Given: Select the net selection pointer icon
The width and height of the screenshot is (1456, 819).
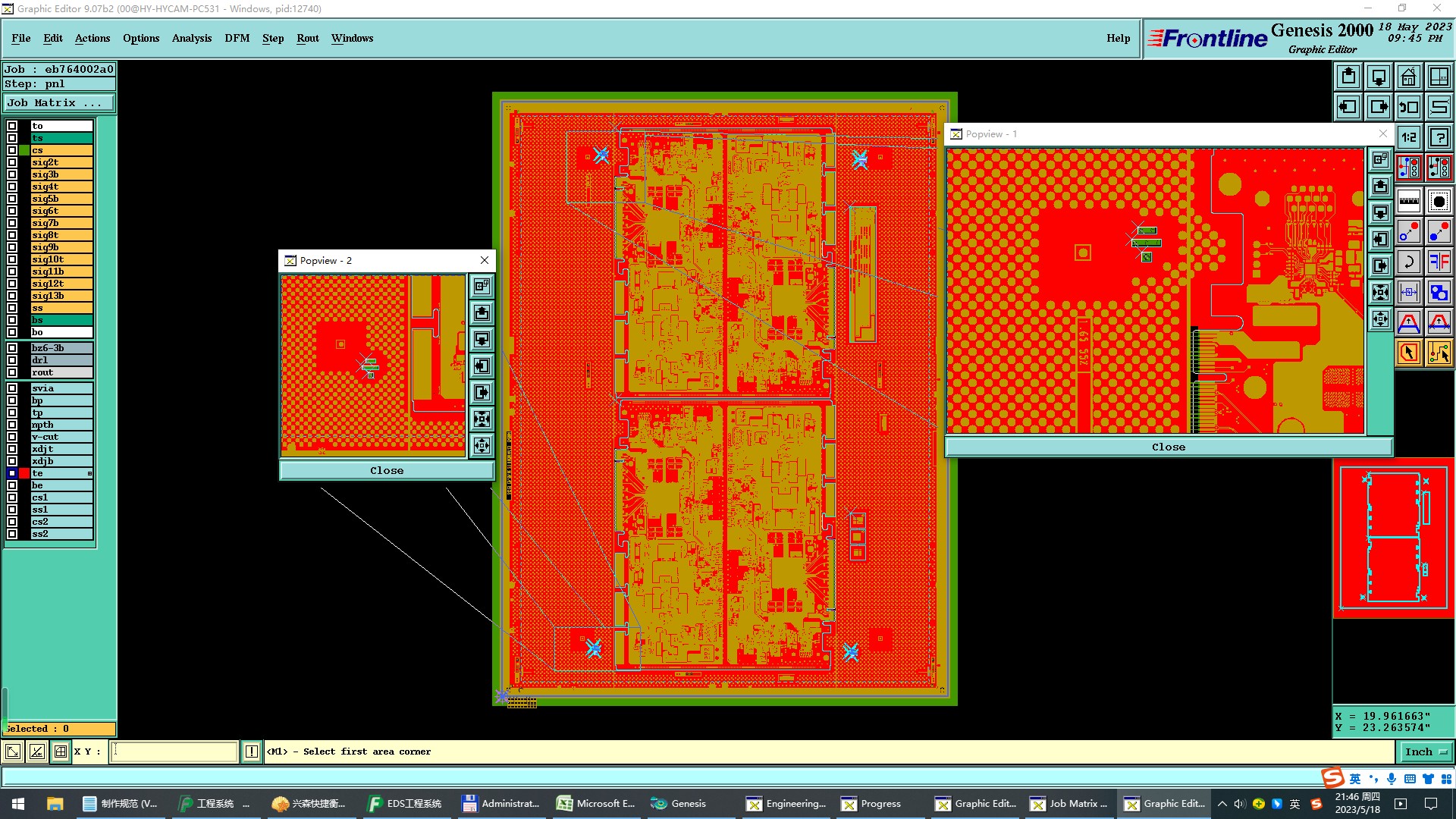Looking at the screenshot, I should click(1439, 353).
